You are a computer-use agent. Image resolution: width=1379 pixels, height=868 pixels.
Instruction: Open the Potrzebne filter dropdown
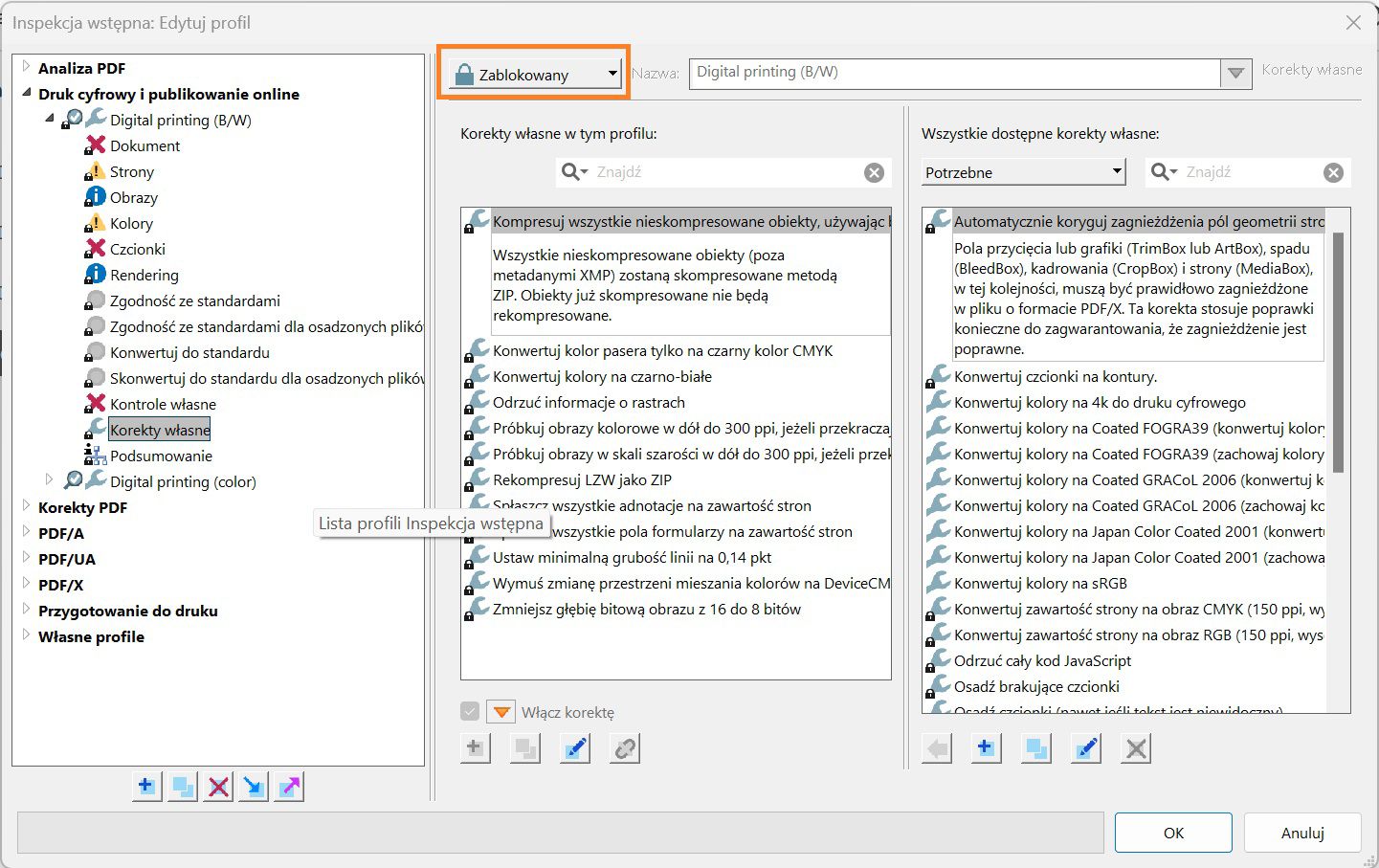pyautogui.click(x=1023, y=172)
